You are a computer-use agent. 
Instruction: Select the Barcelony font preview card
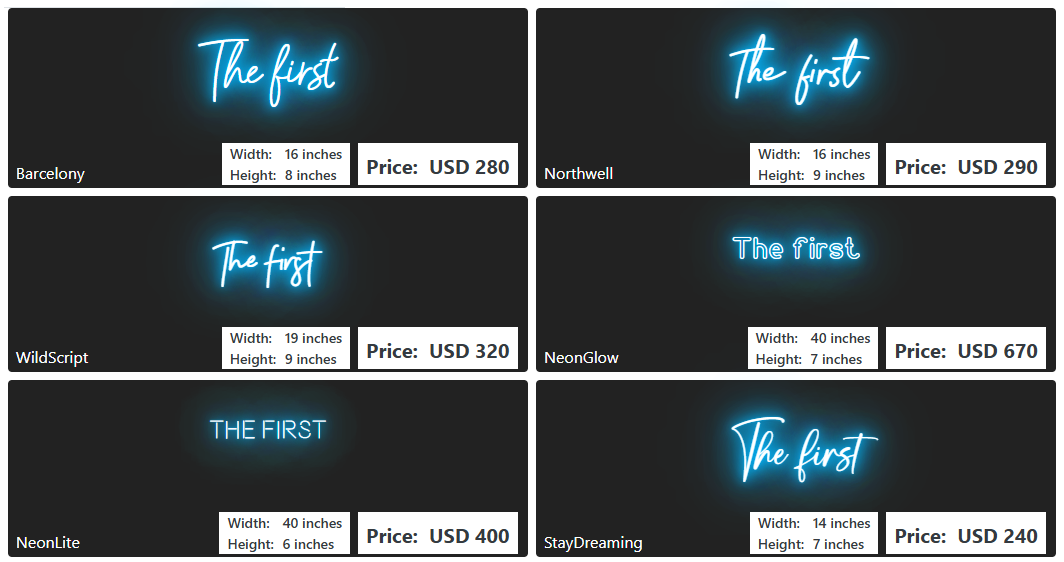[x=267, y=98]
